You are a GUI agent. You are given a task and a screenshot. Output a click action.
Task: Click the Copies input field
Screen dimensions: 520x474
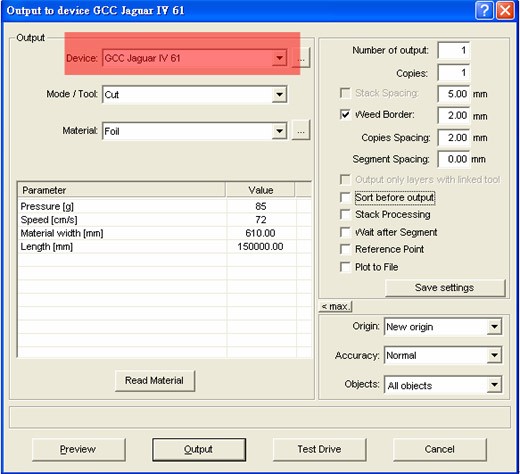click(453, 73)
